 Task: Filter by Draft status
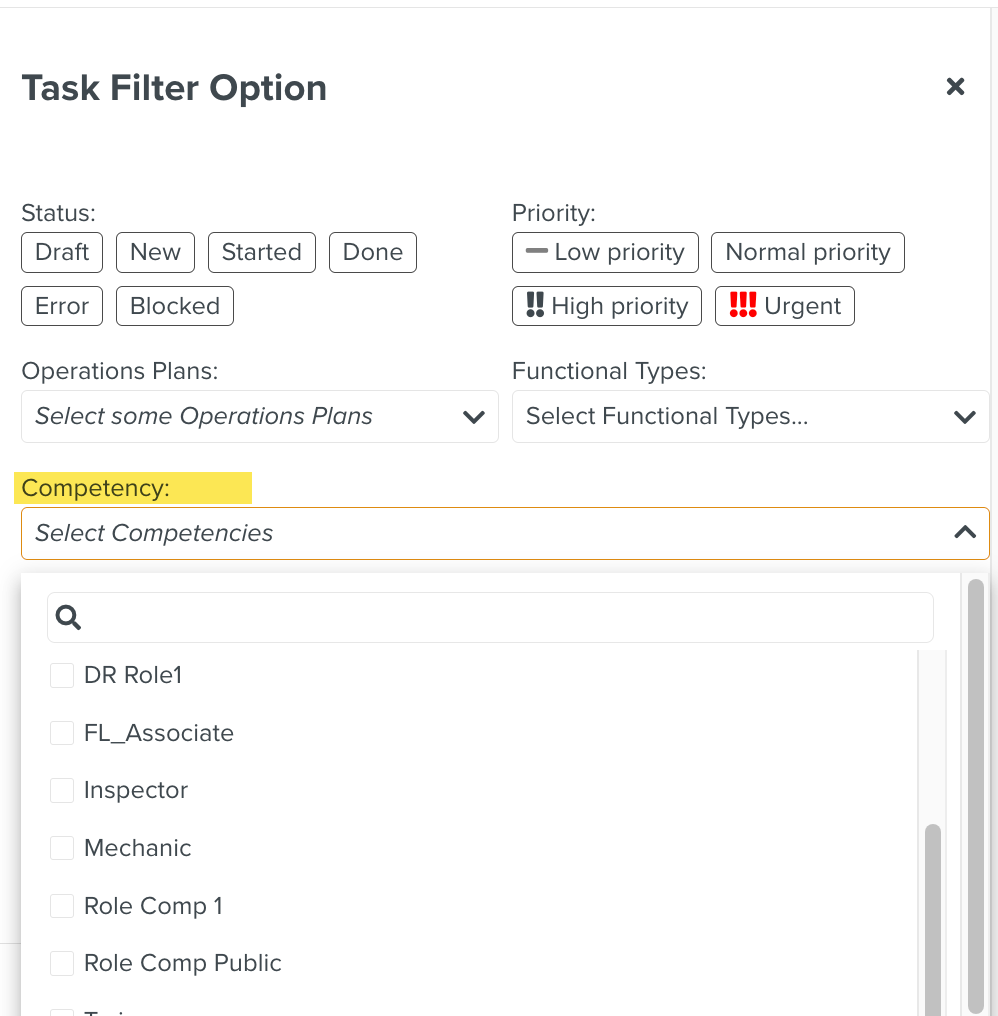click(x=62, y=252)
